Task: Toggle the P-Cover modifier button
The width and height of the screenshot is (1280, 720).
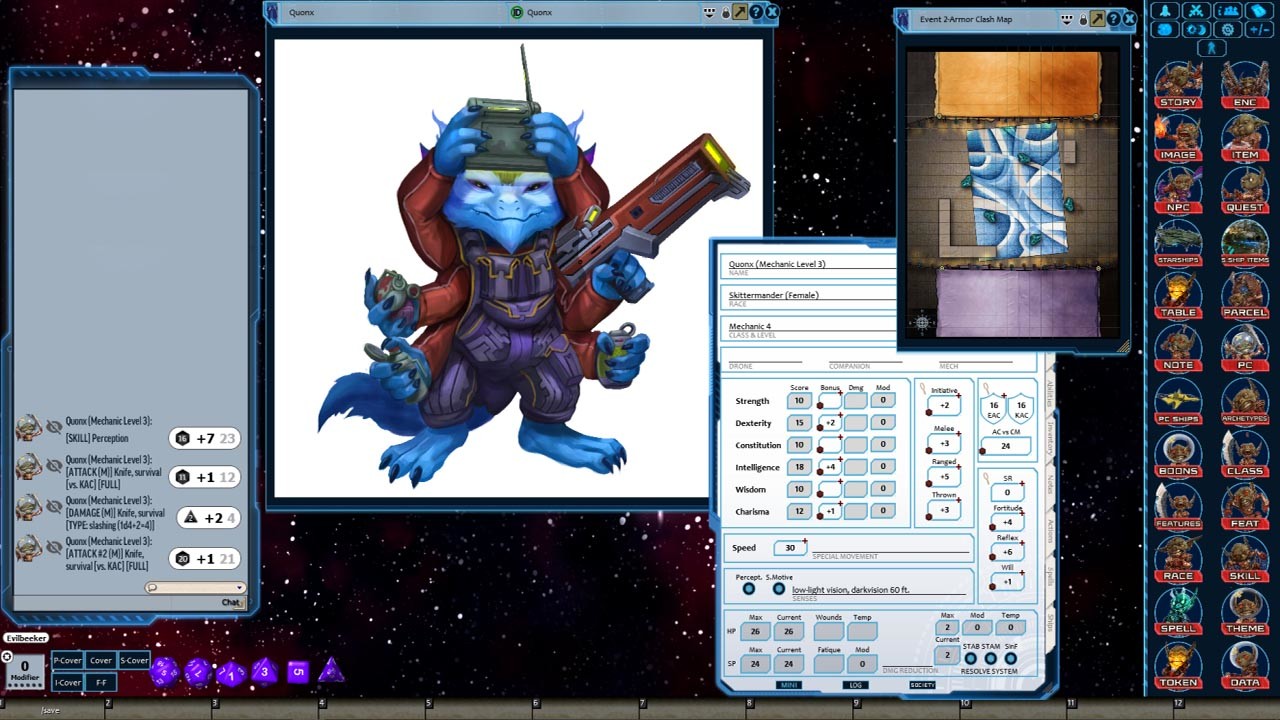Action: tap(66, 660)
